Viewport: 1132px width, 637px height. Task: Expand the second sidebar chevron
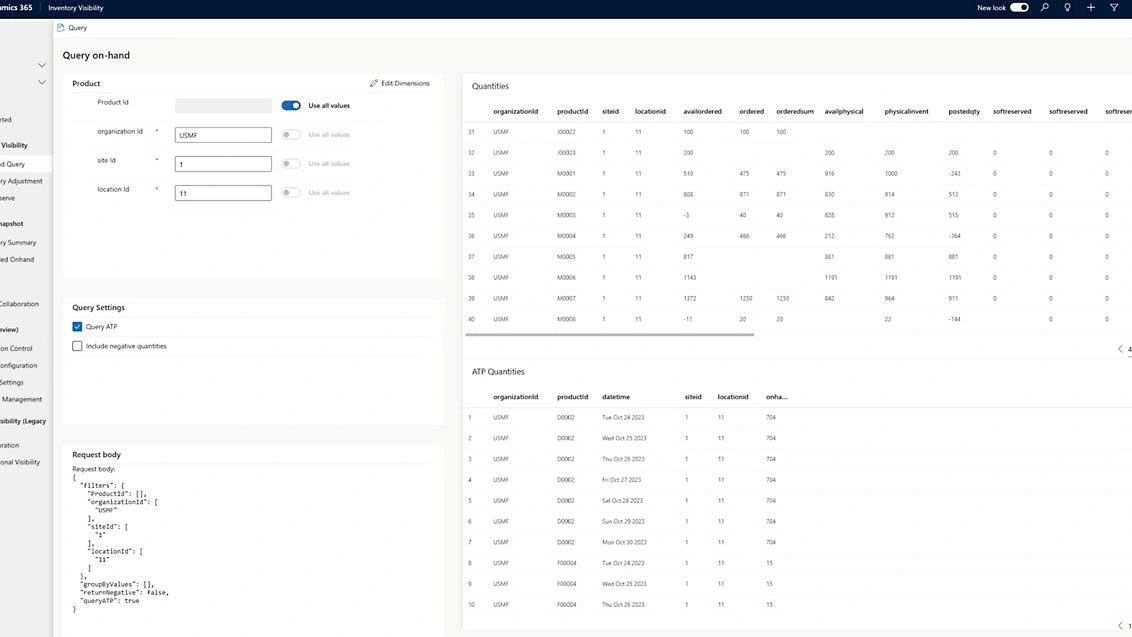tap(41, 82)
